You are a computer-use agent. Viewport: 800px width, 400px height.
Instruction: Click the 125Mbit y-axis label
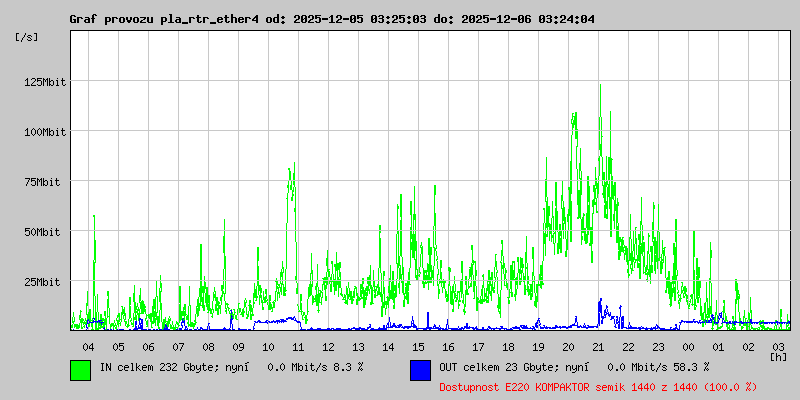click(x=45, y=82)
